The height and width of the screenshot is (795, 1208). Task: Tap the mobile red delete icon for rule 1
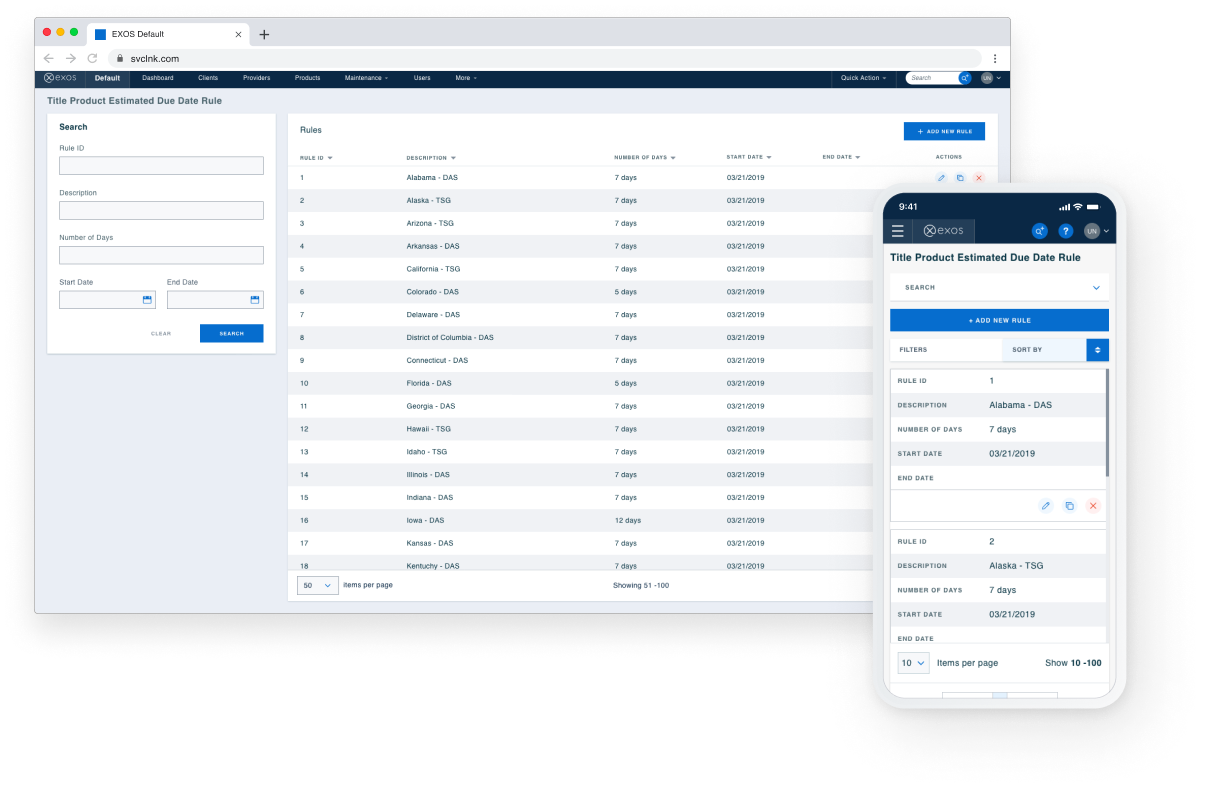click(x=1093, y=506)
